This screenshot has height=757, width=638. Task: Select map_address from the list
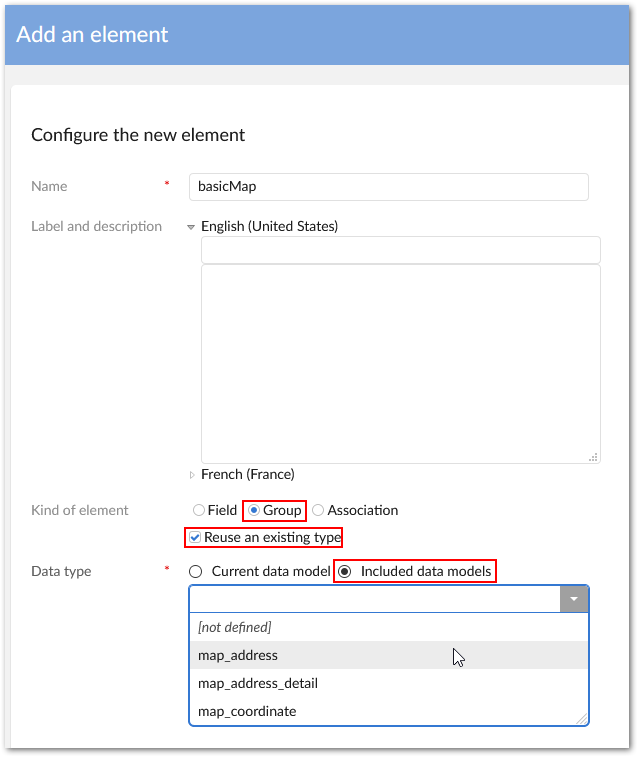238,655
